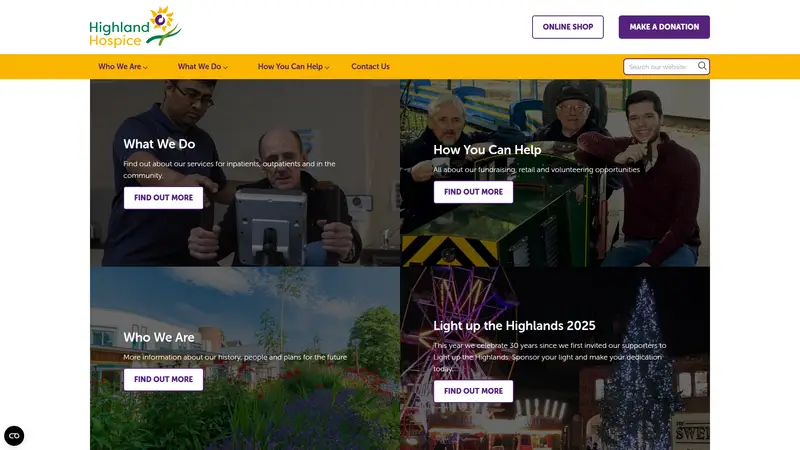Screen dimensions: 800x450
Task: Click Find Out More under Who We Are
Action: 163,380
